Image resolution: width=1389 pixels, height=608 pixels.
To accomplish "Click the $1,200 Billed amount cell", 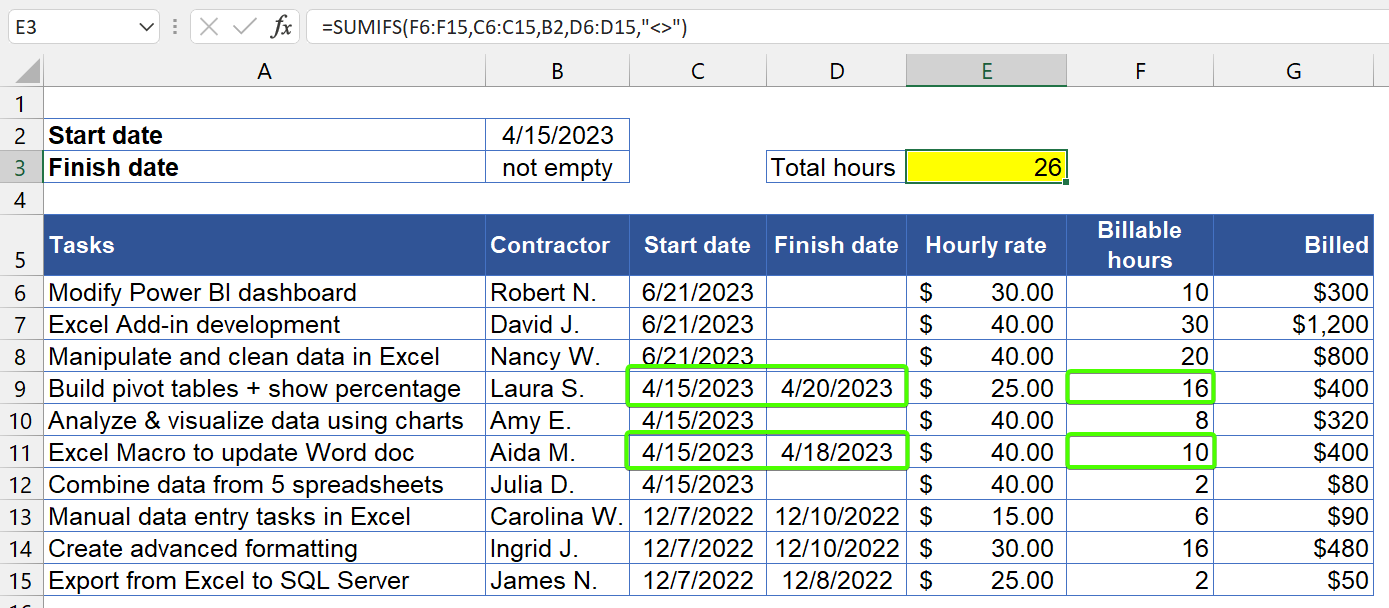I will click(1293, 322).
